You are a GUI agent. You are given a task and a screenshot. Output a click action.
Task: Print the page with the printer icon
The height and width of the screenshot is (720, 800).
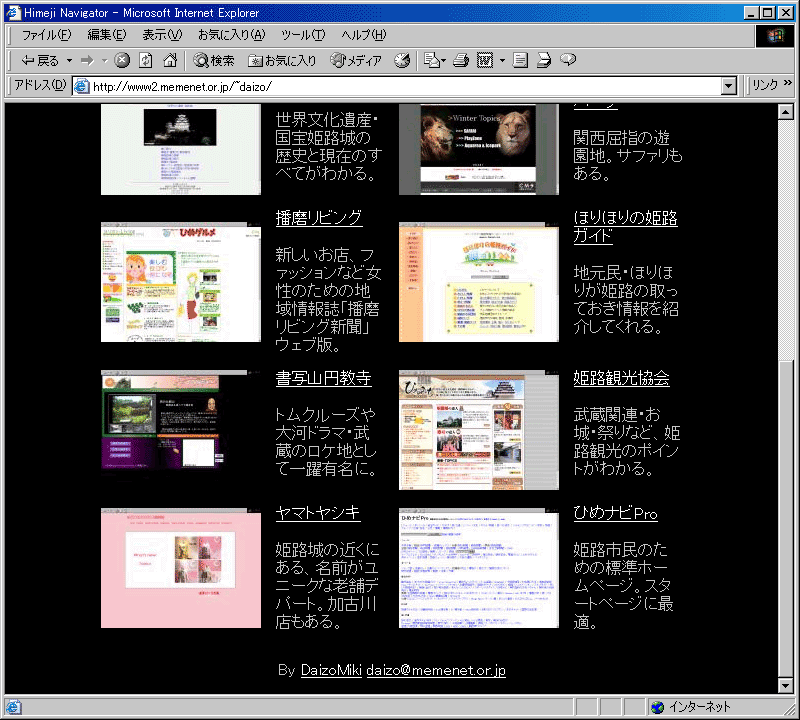coord(461,60)
